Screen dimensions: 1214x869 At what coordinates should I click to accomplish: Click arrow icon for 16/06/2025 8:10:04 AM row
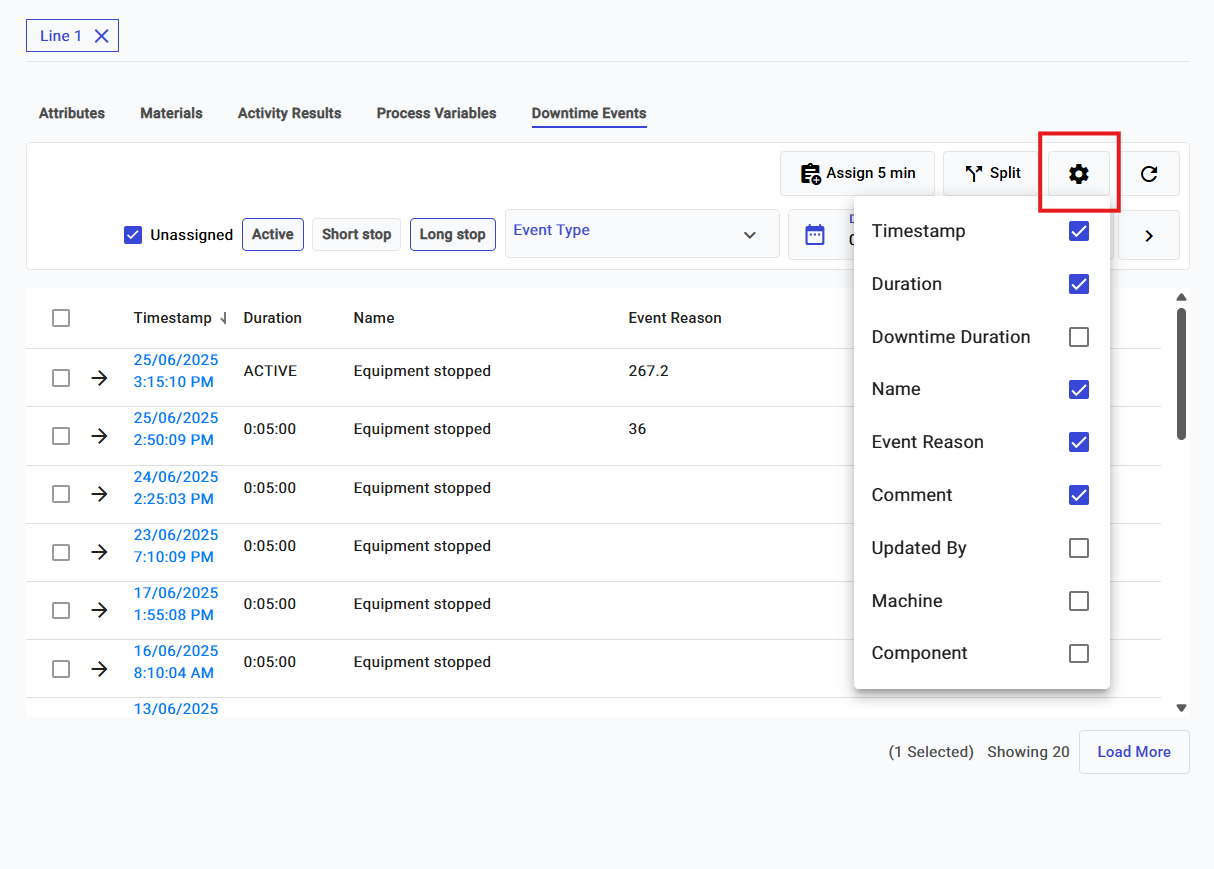point(99,668)
